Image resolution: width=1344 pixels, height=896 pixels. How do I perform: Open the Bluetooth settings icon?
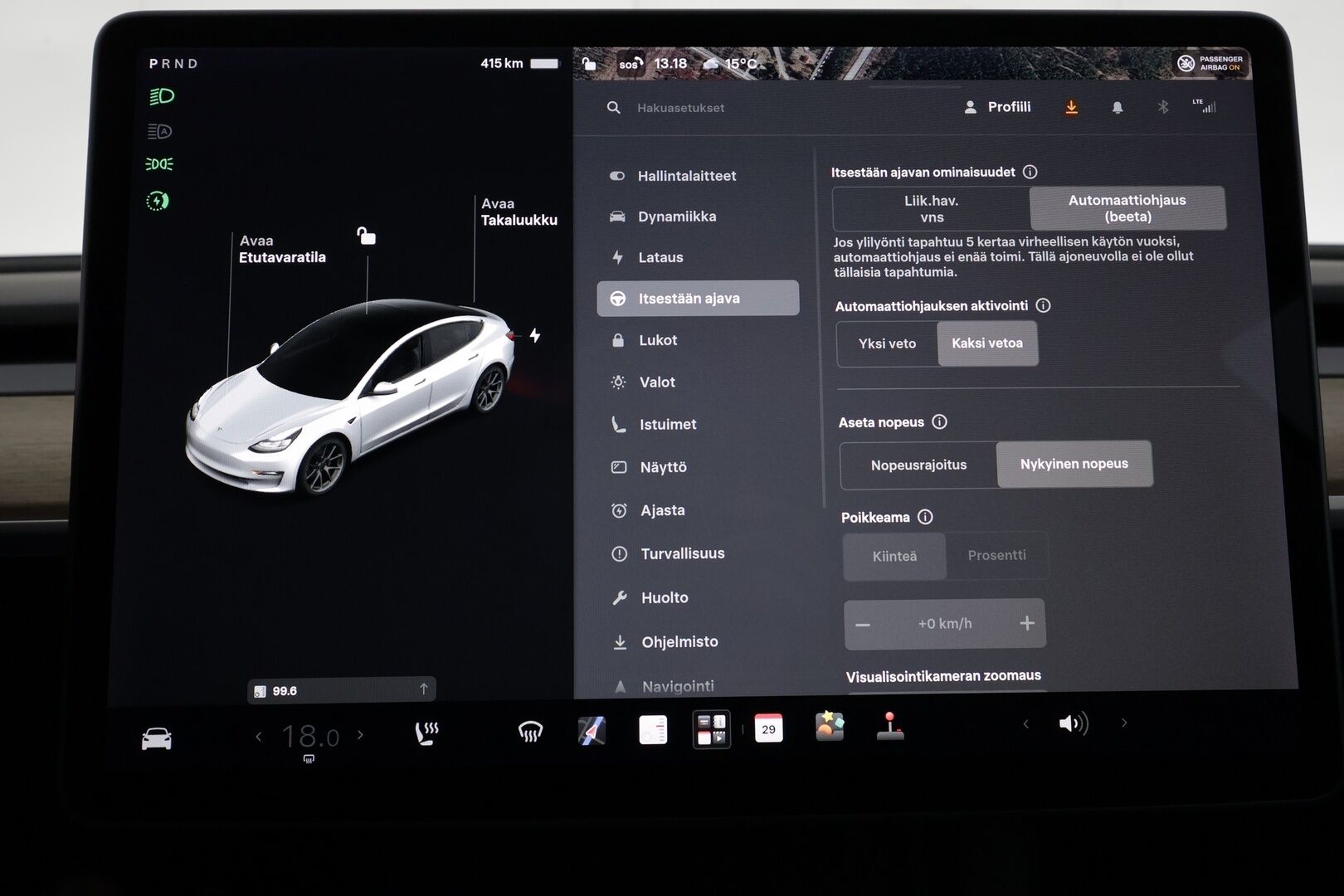pos(1163,107)
